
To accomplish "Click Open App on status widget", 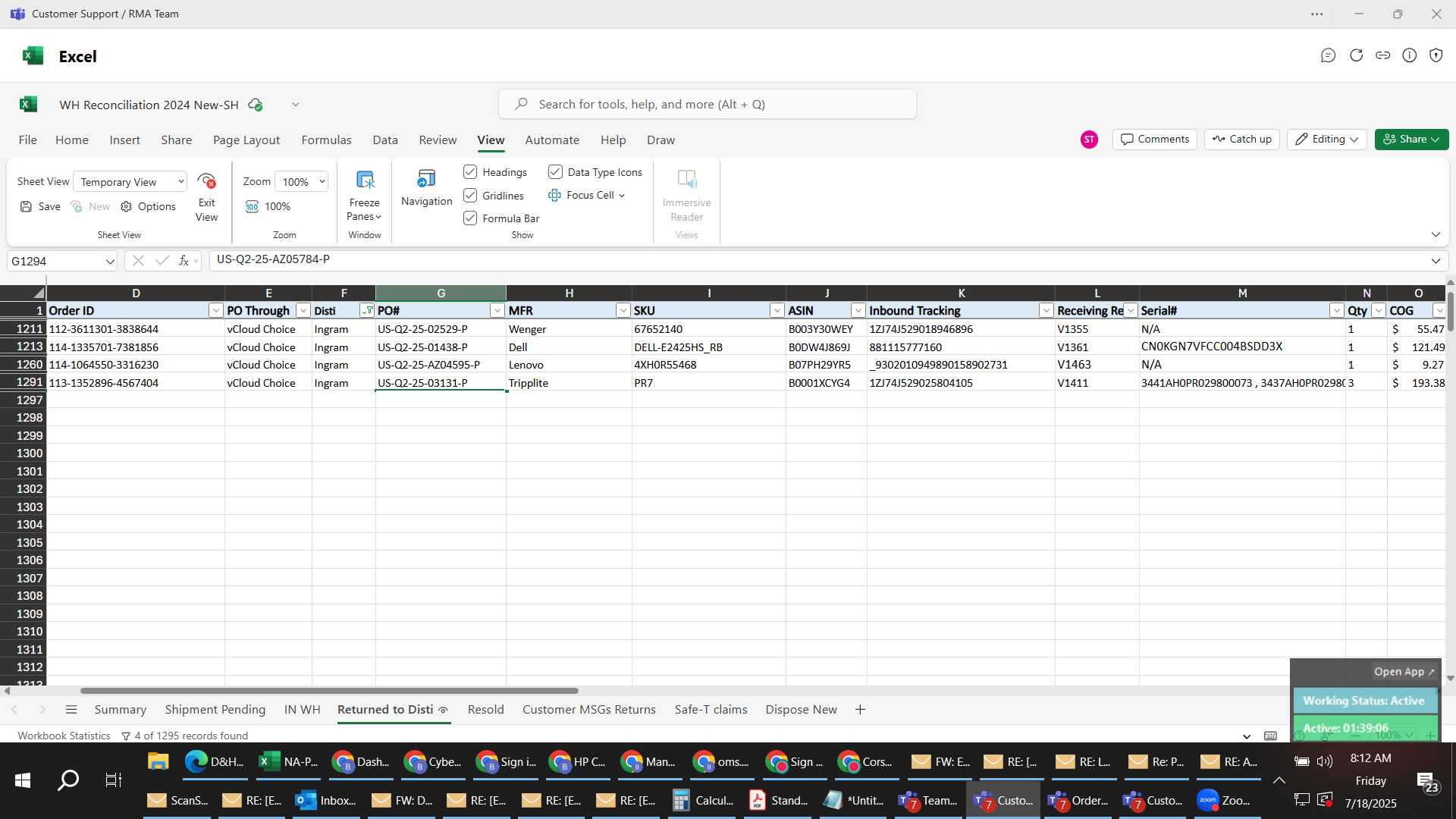I will (1404, 672).
